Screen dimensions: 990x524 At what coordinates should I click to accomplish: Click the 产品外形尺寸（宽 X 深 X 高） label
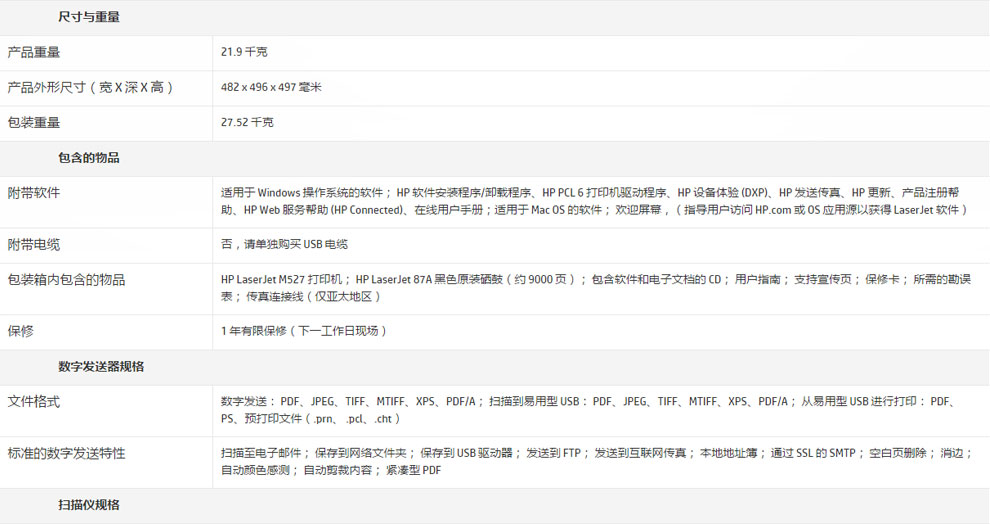click(x=90, y=87)
